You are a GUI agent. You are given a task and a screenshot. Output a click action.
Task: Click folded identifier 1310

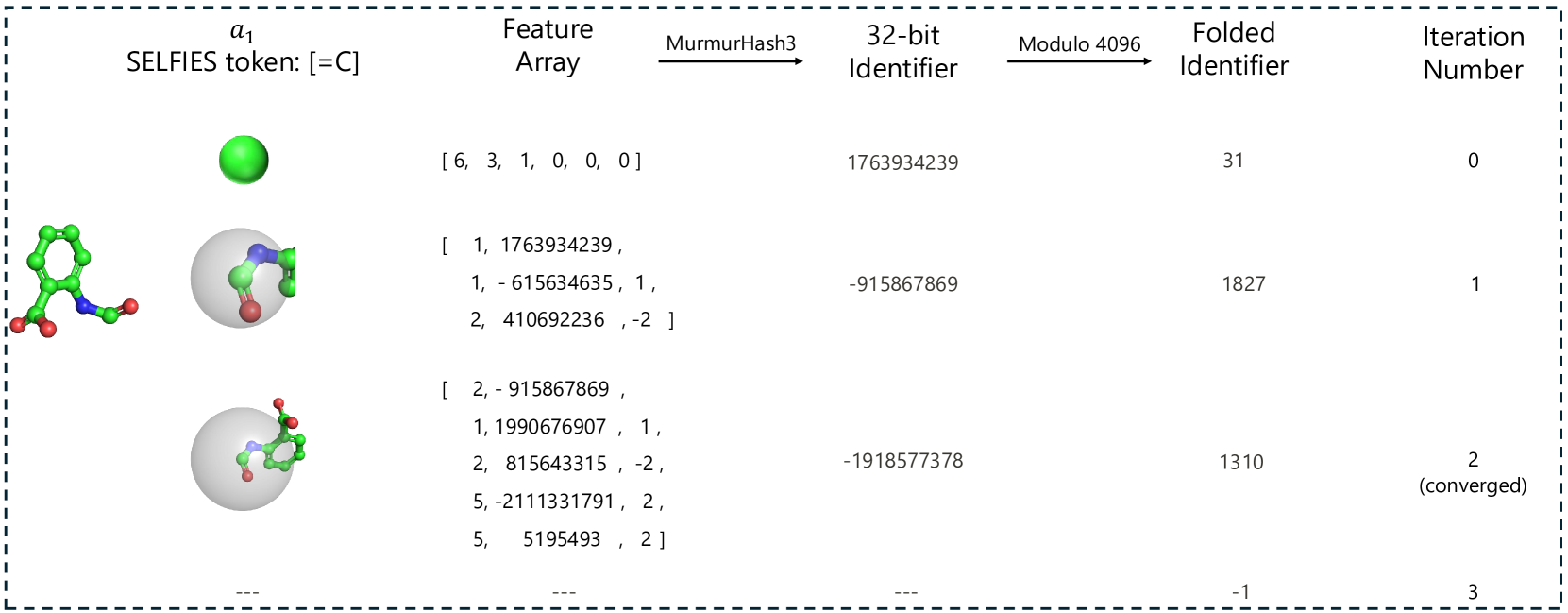tap(1240, 462)
